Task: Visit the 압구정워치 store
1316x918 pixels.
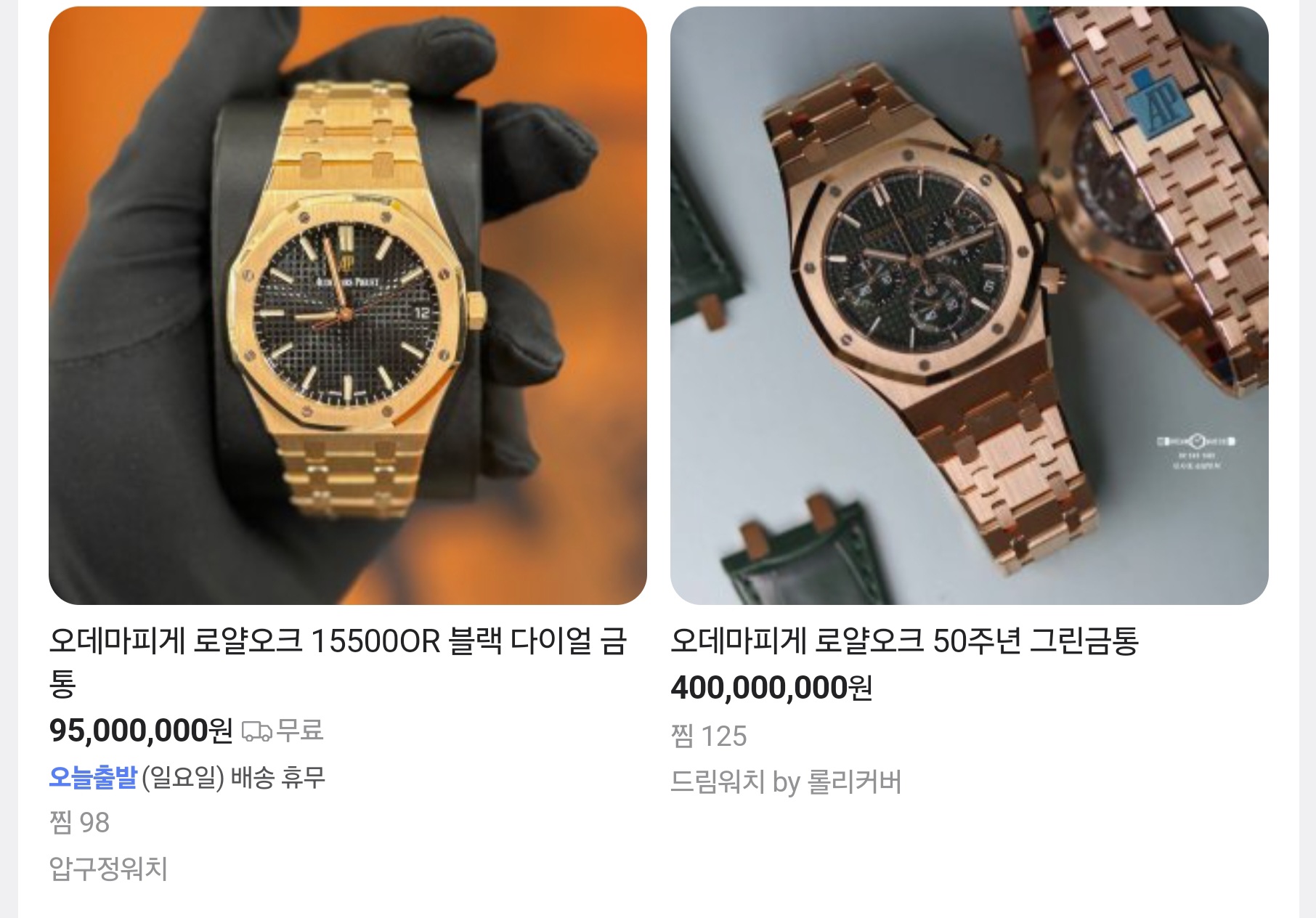Action: point(108,868)
